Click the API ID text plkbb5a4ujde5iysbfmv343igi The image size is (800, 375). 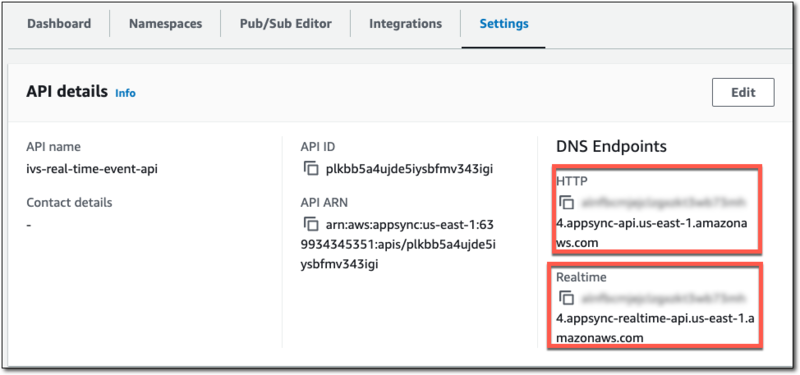409,169
